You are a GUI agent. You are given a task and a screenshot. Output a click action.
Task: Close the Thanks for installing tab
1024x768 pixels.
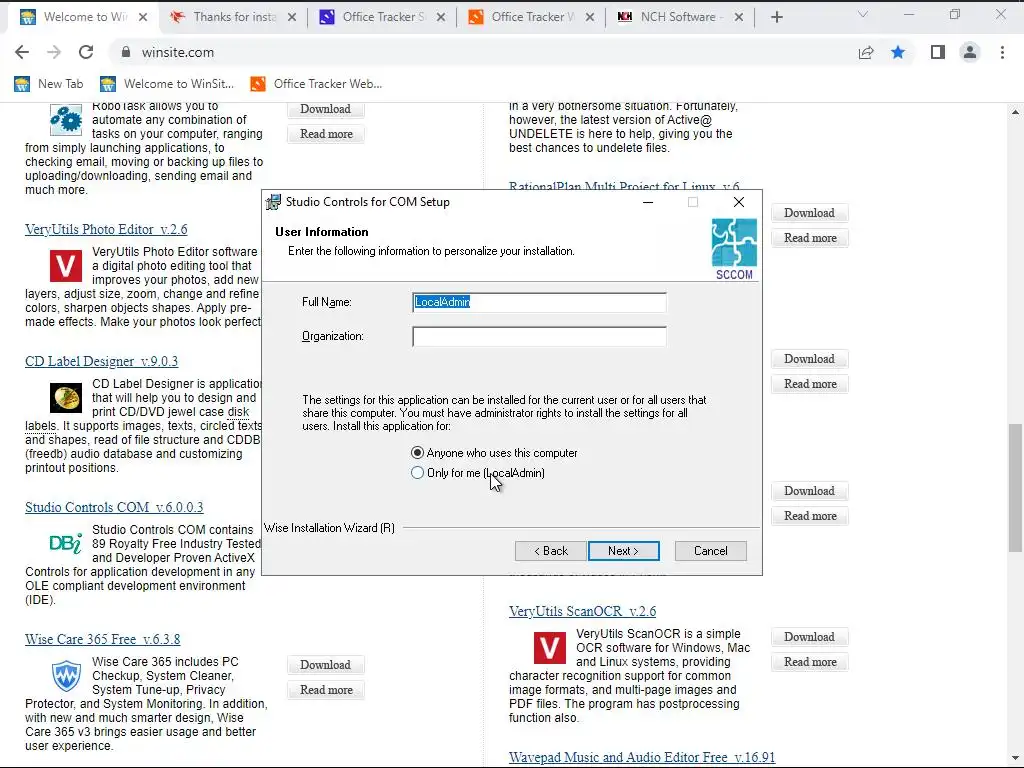292,18
